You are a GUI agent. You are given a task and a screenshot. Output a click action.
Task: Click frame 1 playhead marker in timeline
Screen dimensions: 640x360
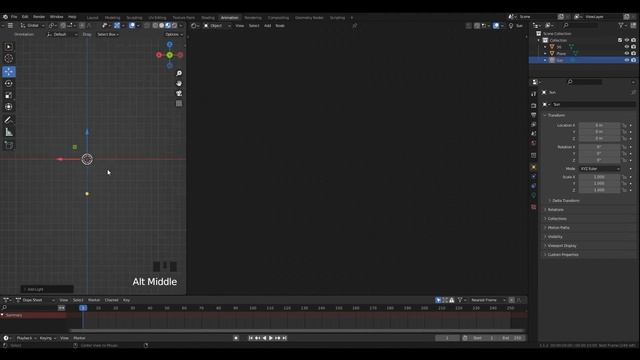pos(83,308)
